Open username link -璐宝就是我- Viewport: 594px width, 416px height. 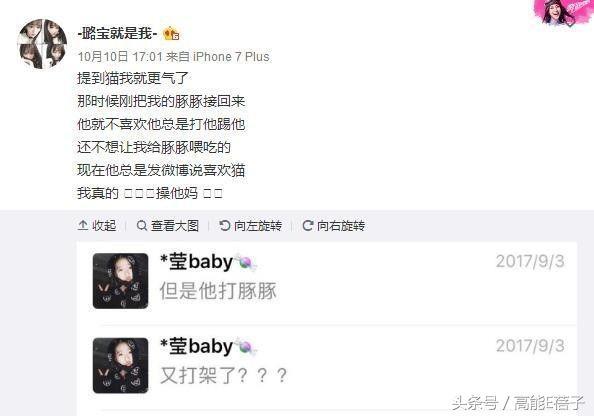point(117,34)
